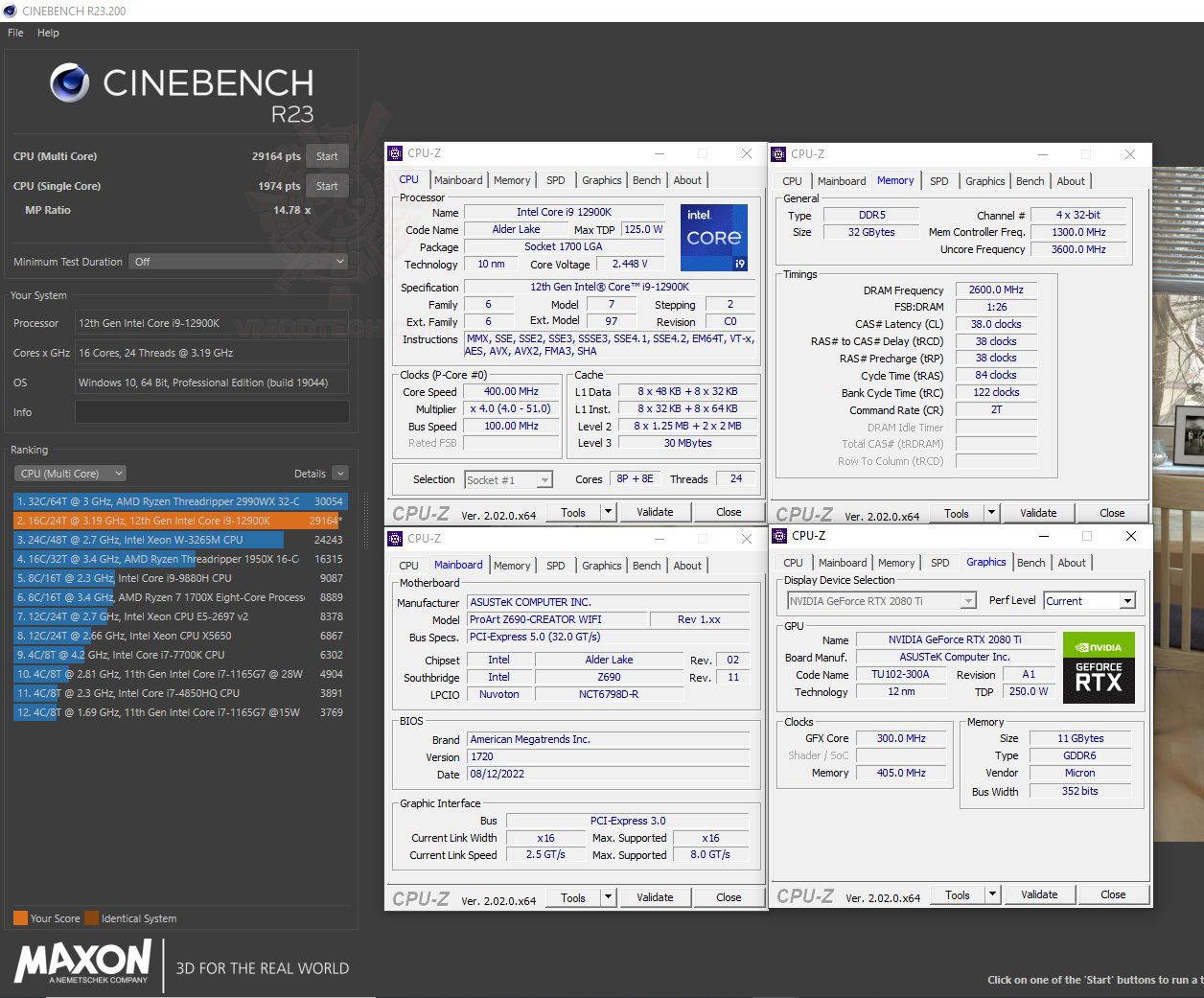Click the Cinebench icon in the title bar
Screen dimensions: 1204x998
[10, 11]
